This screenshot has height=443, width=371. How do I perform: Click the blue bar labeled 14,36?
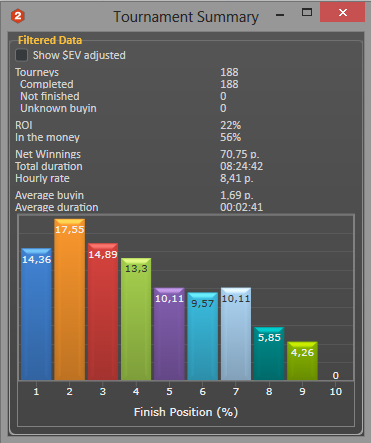click(x=36, y=314)
